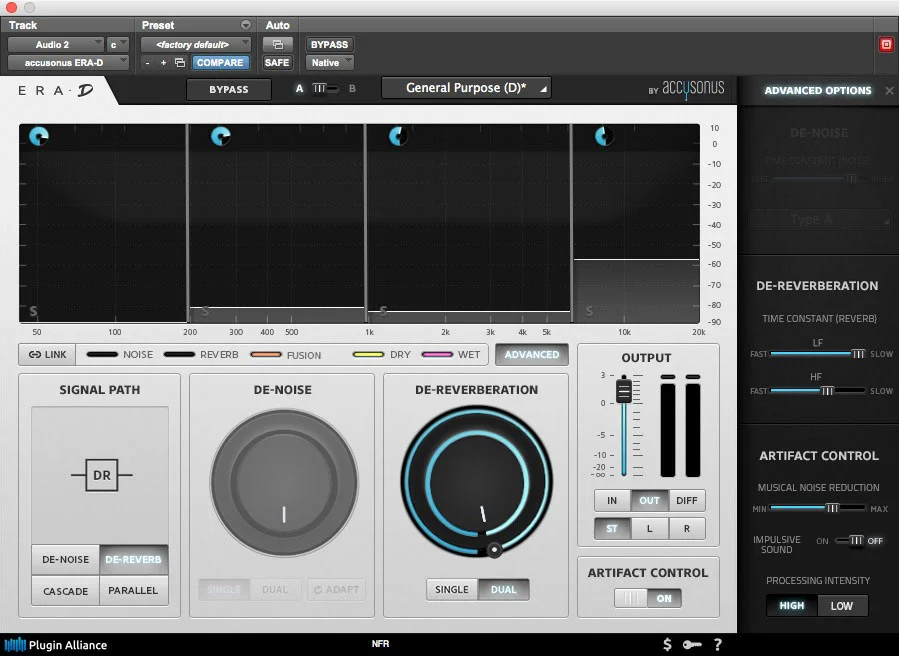The height and width of the screenshot is (656, 899).
Task: Click the key license icon
Action: [692, 645]
